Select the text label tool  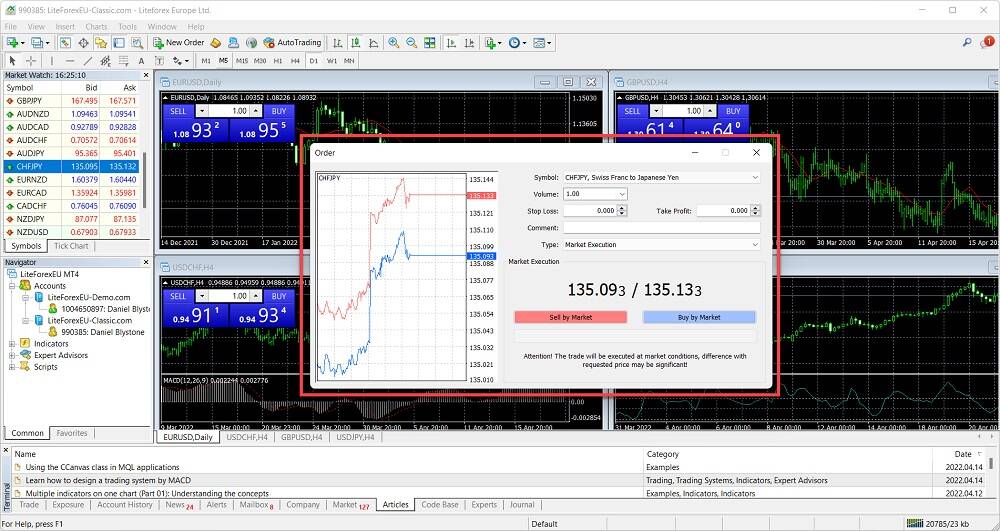point(159,61)
